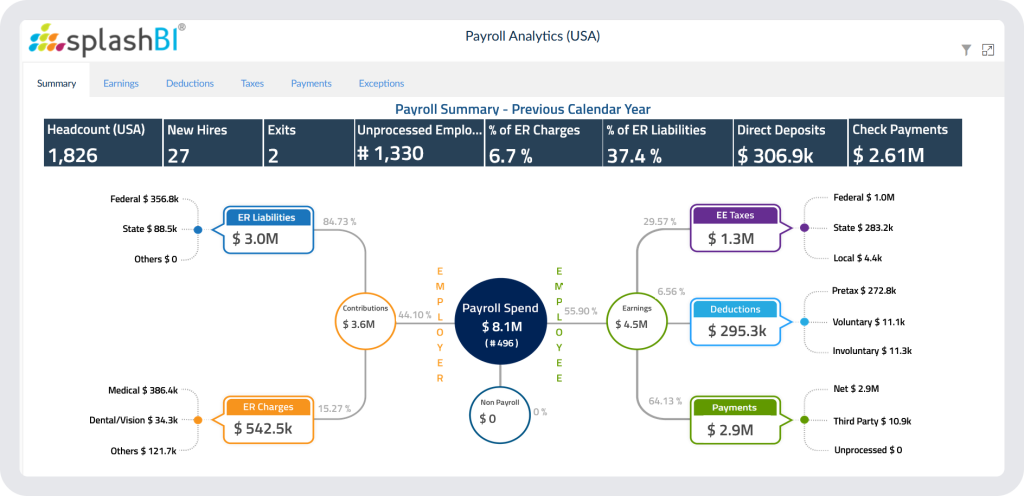Click the purple EE Taxes connector dot
This screenshot has width=1024, height=496.
click(x=804, y=228)
